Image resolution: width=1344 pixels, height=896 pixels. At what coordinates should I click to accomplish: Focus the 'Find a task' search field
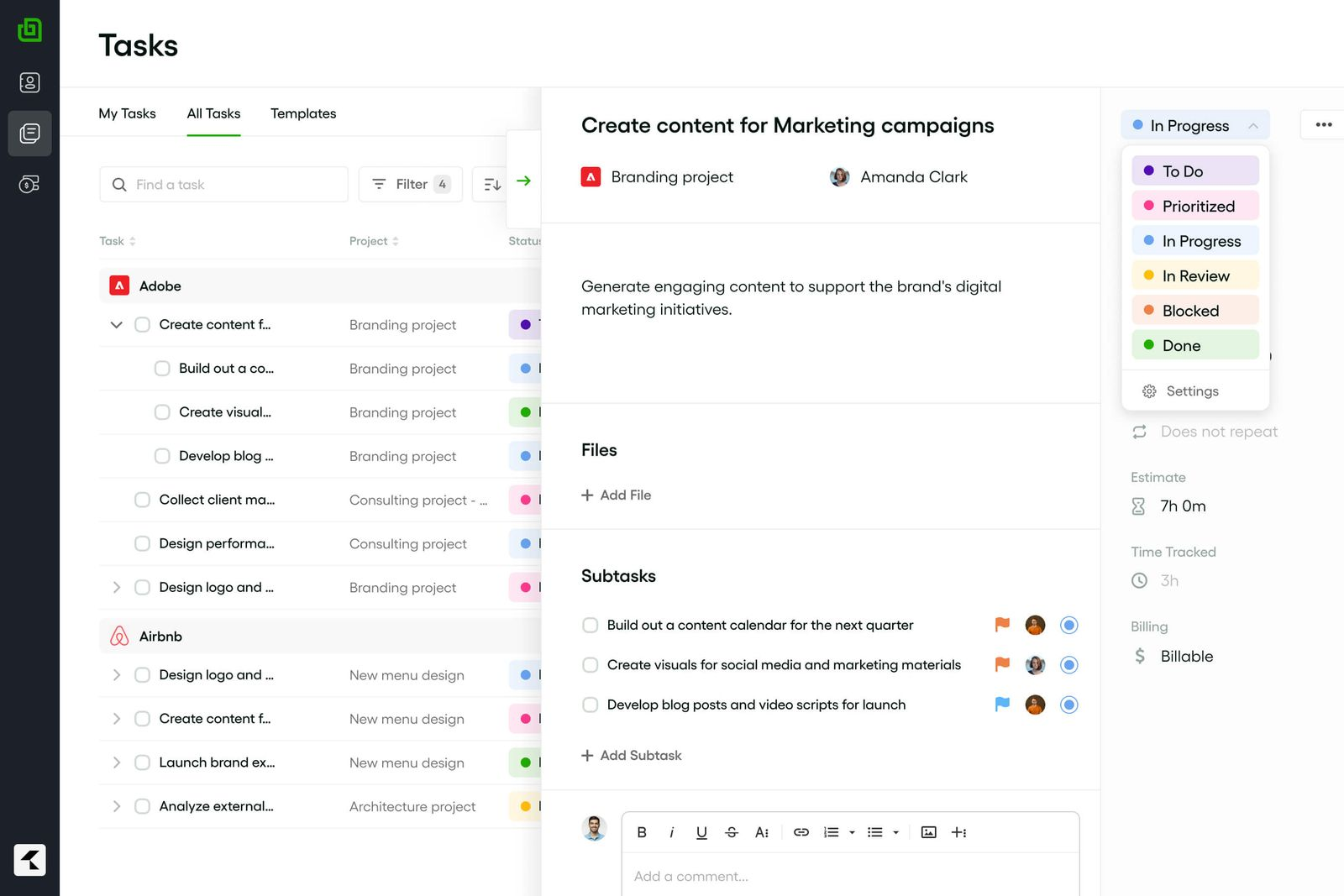[224, 184]
